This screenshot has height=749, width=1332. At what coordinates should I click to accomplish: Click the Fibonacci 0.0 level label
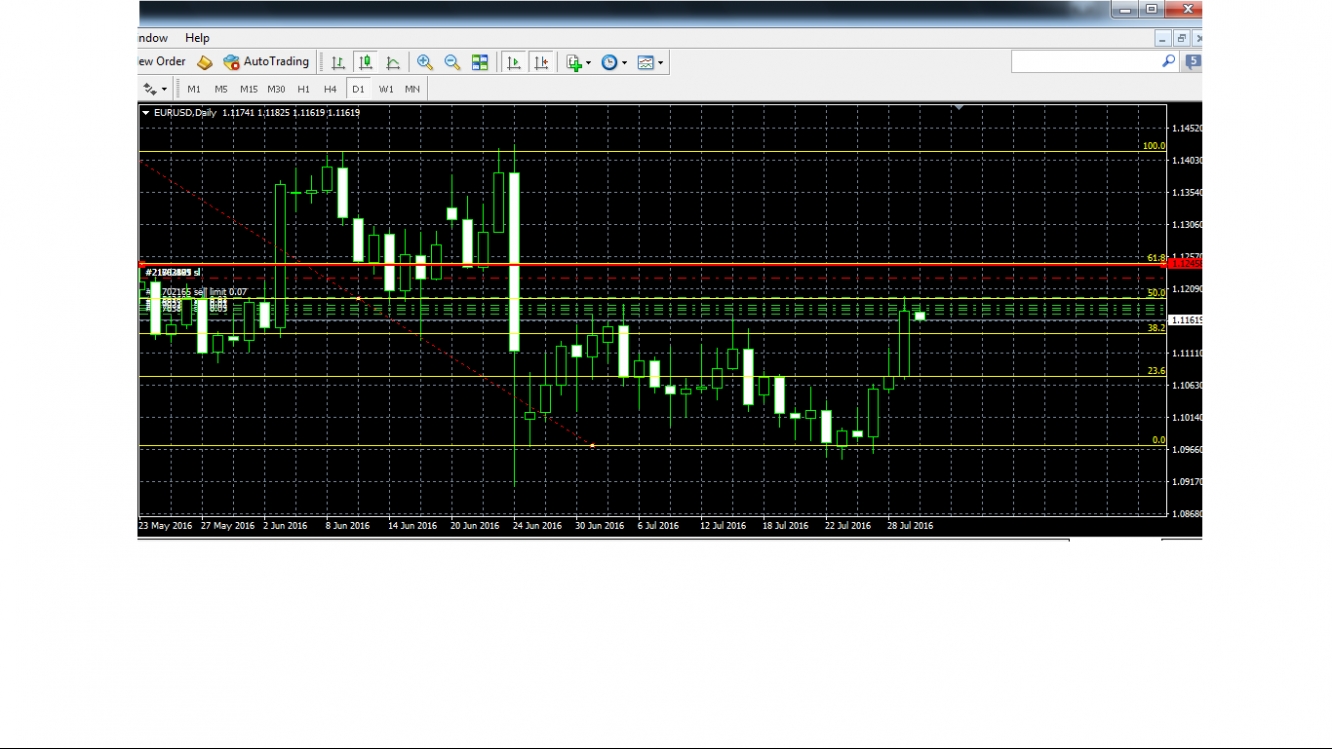click(1159, 440)
